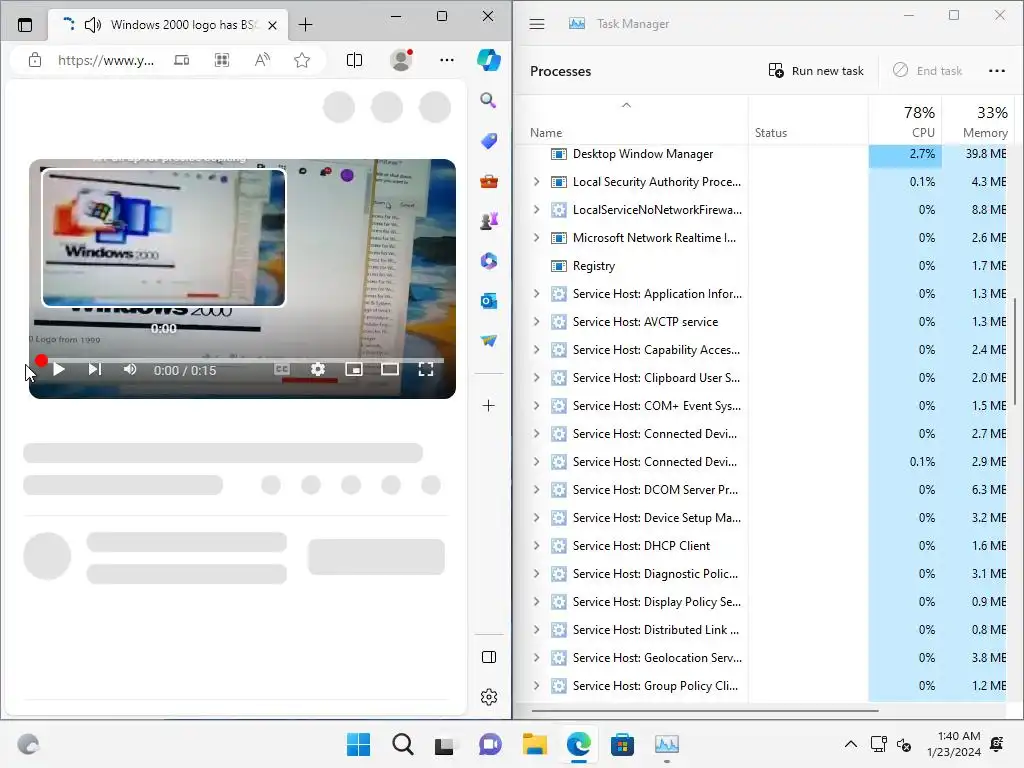Open sidebar Games chess icon
The image size is (1024, 768).
[x=488, y=221]
